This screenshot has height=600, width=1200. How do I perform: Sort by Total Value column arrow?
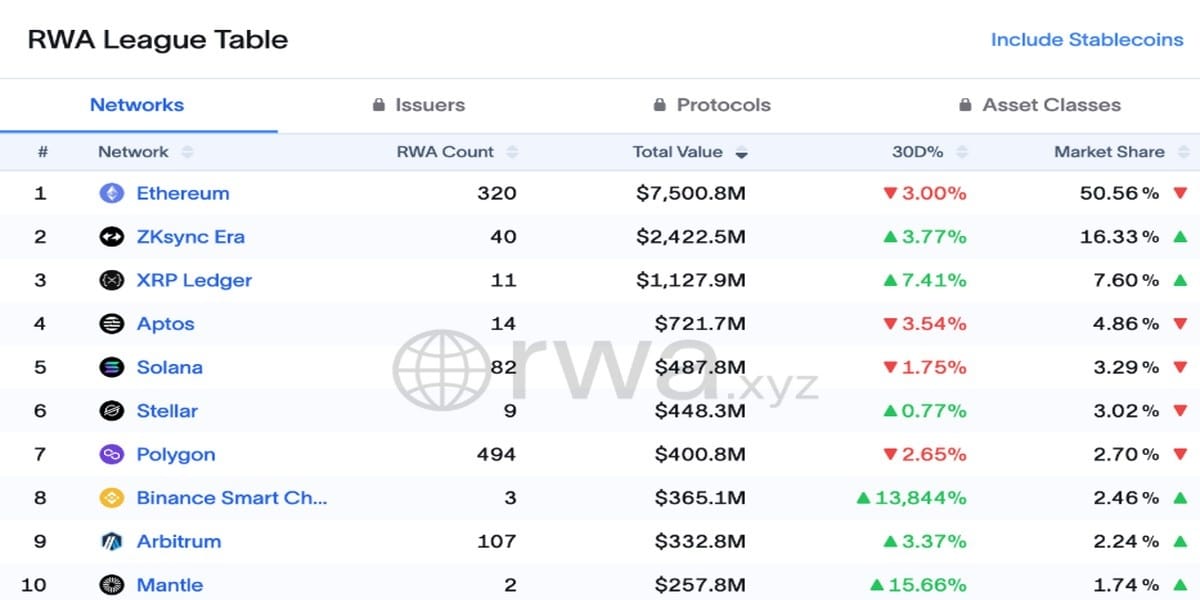click(x=741, y=153)
